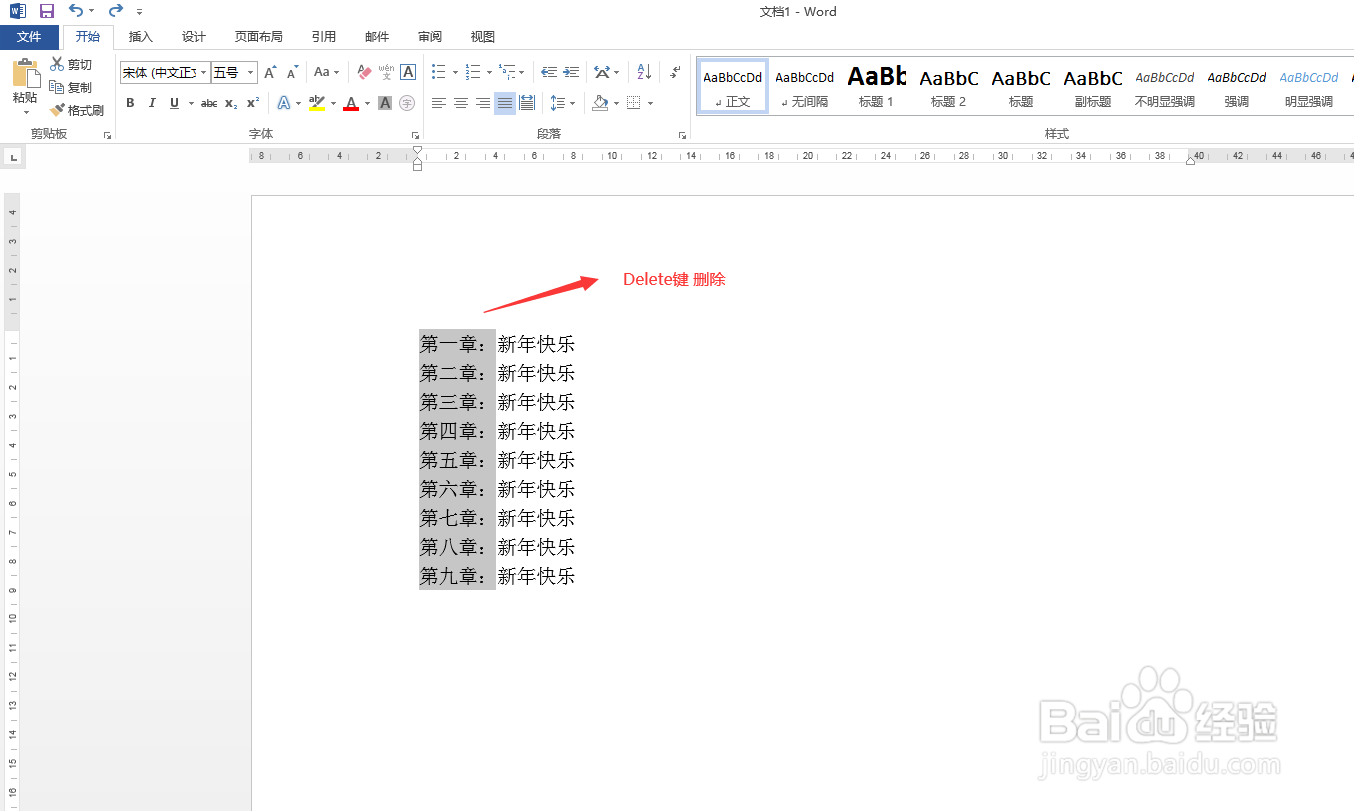1354x811 pixels.
Task: Apply superscript formatting
Action: [253, 103]
